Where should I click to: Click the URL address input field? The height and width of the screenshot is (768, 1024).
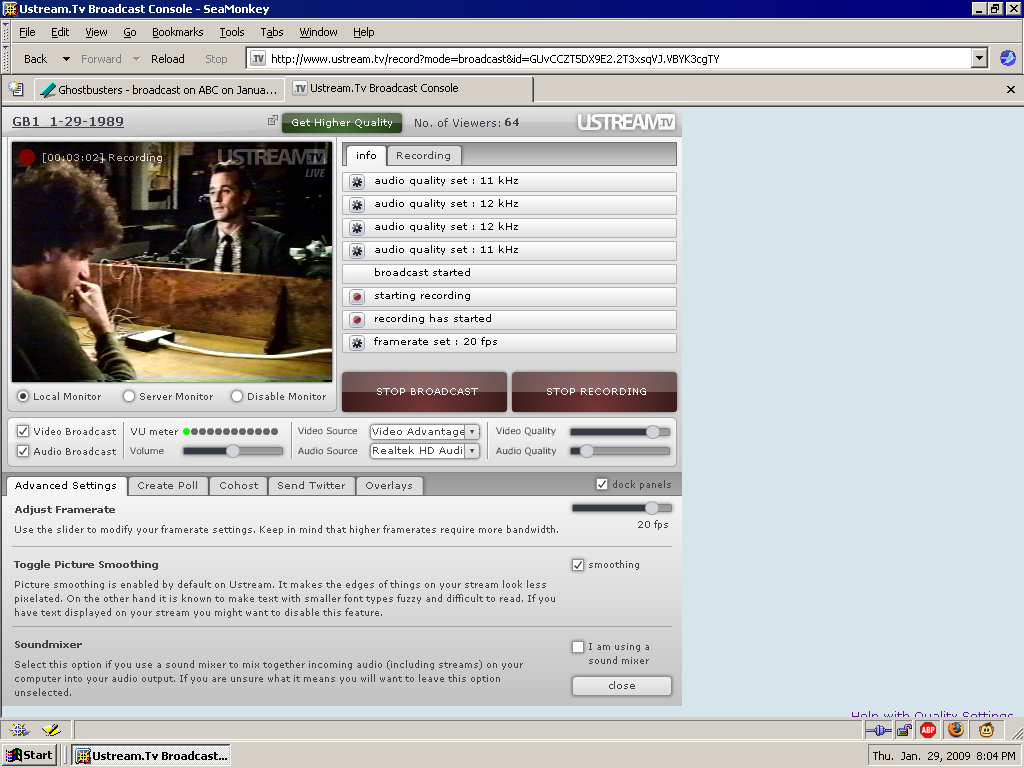tap(617, 59)
